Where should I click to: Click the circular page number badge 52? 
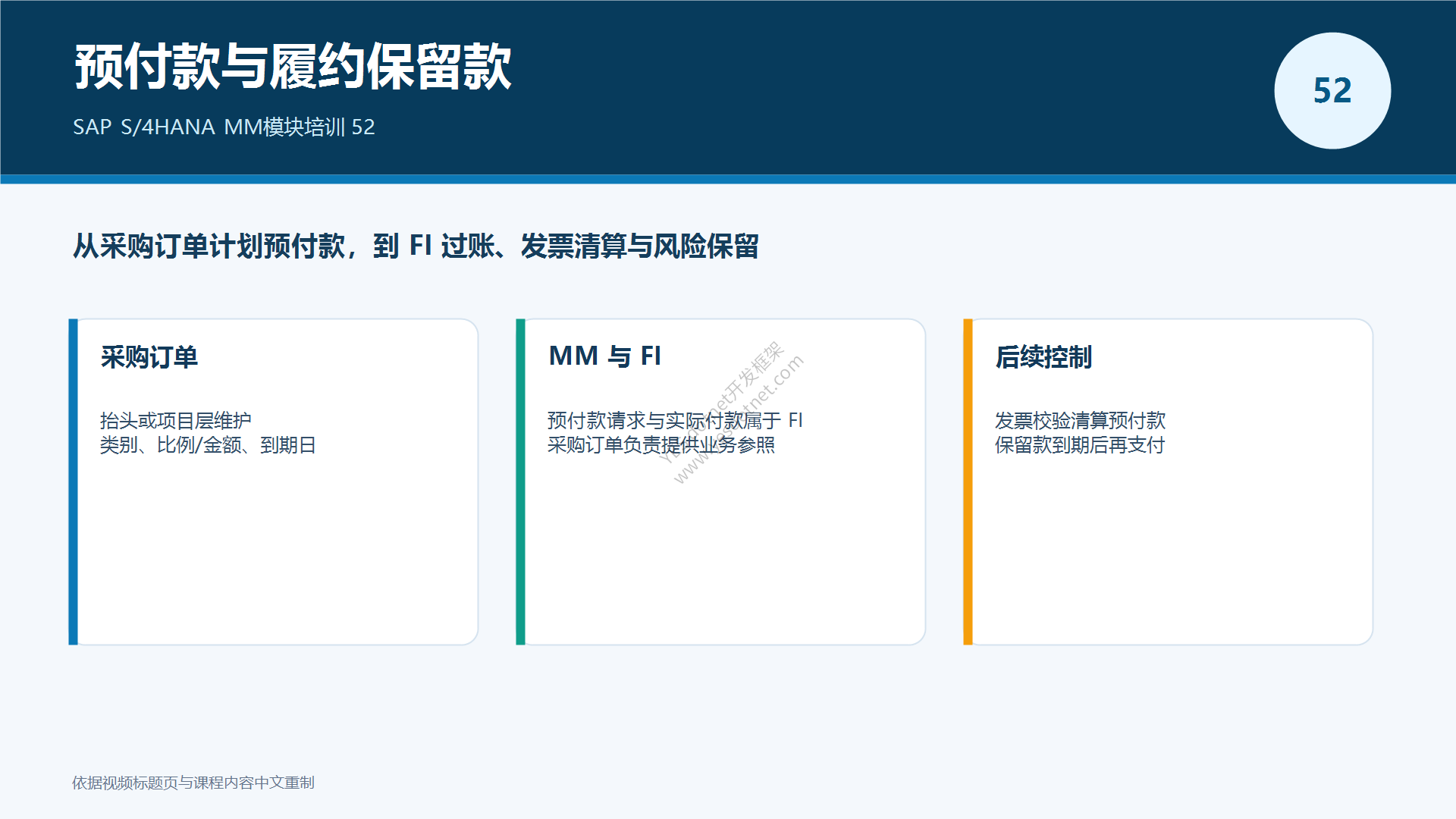(x=1332, y=91)
